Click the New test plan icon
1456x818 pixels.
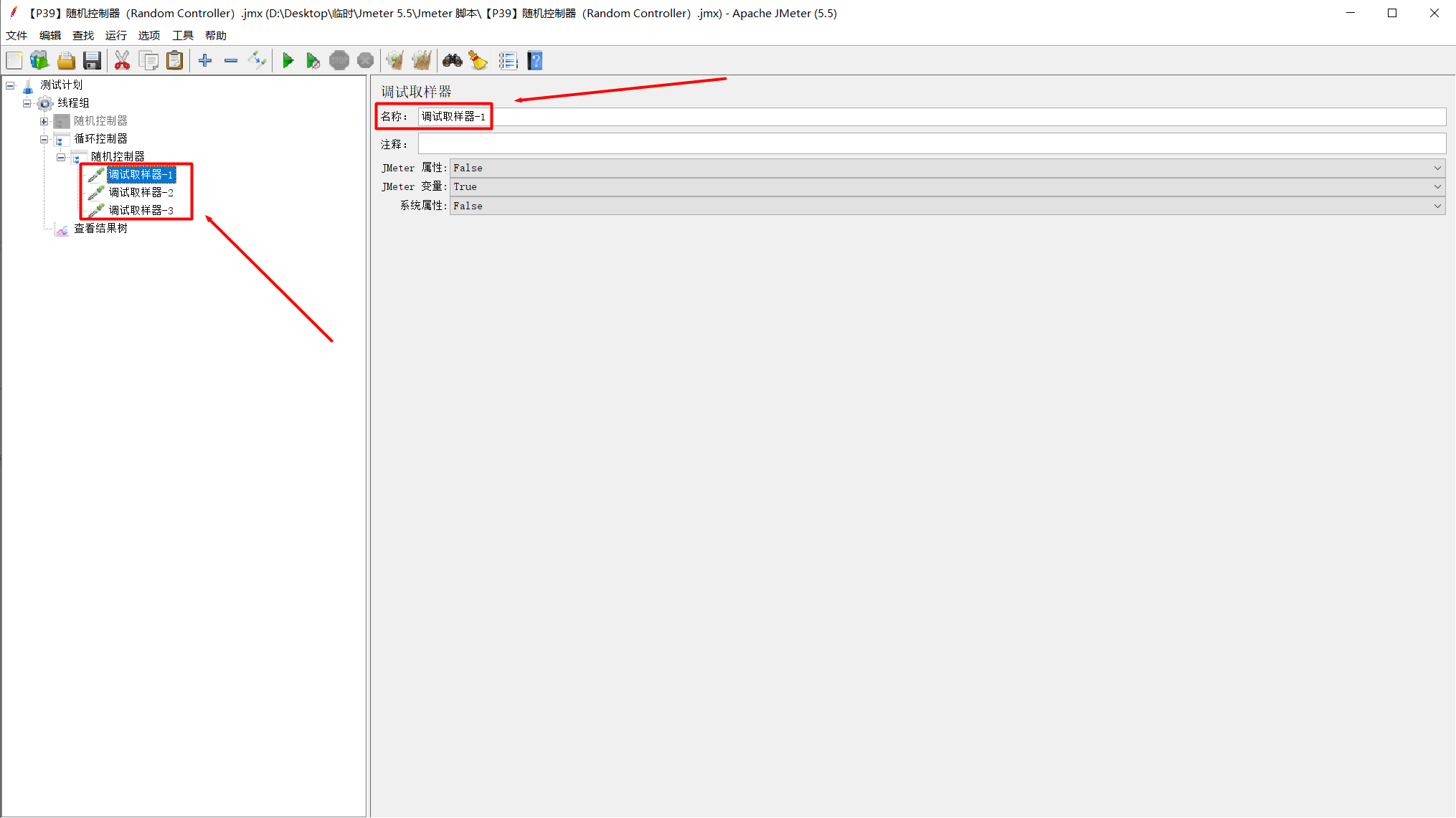[x=14, y=61]
